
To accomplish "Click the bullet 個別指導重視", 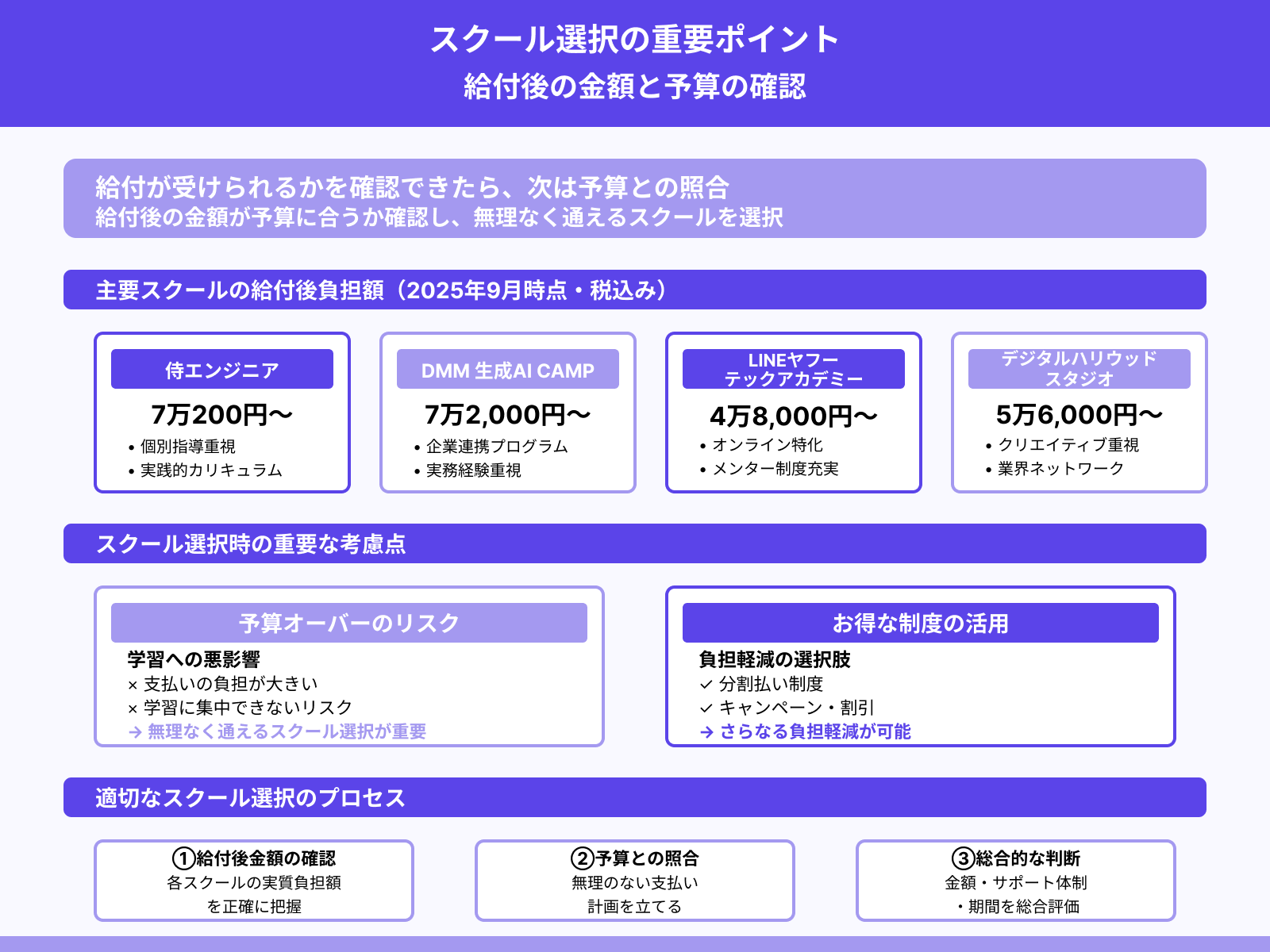I will click(x=188, y=447).
